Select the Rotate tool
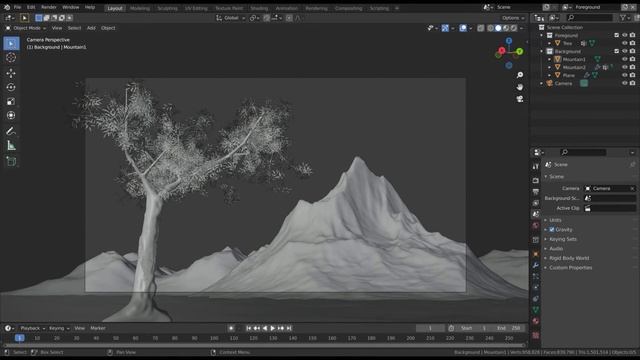 11,87
